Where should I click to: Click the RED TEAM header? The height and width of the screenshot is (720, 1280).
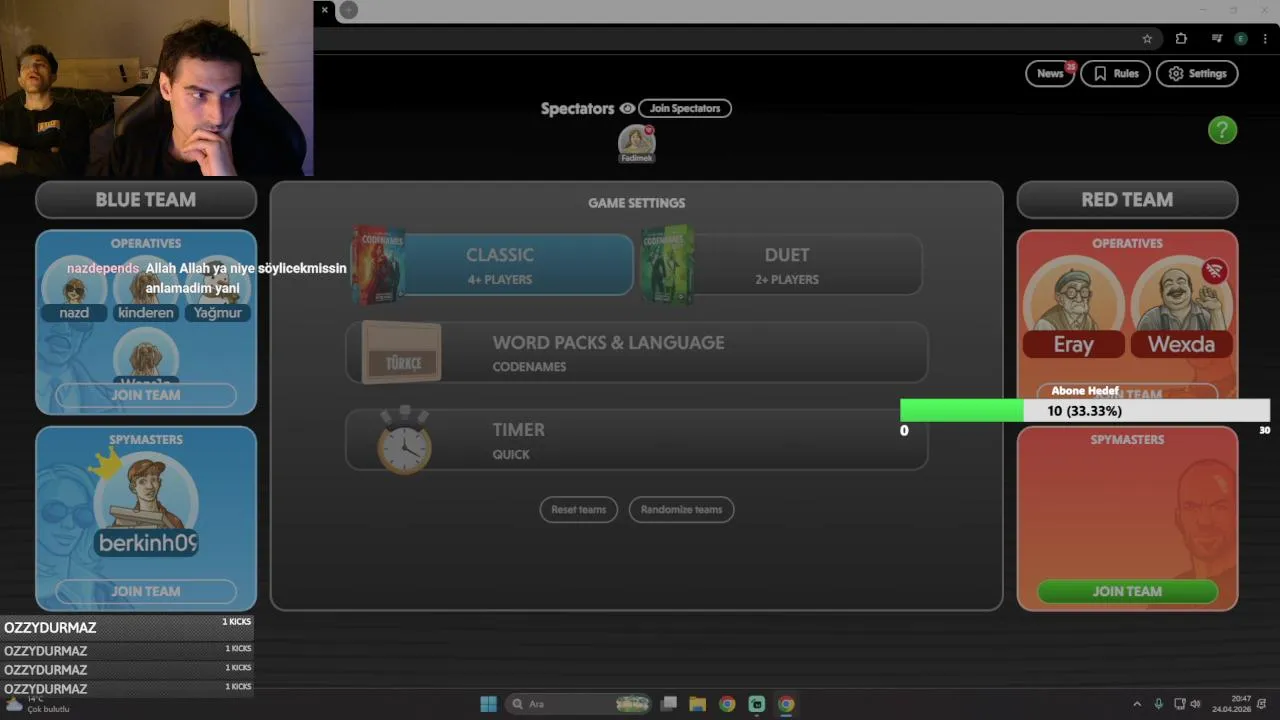point(1127,199)
